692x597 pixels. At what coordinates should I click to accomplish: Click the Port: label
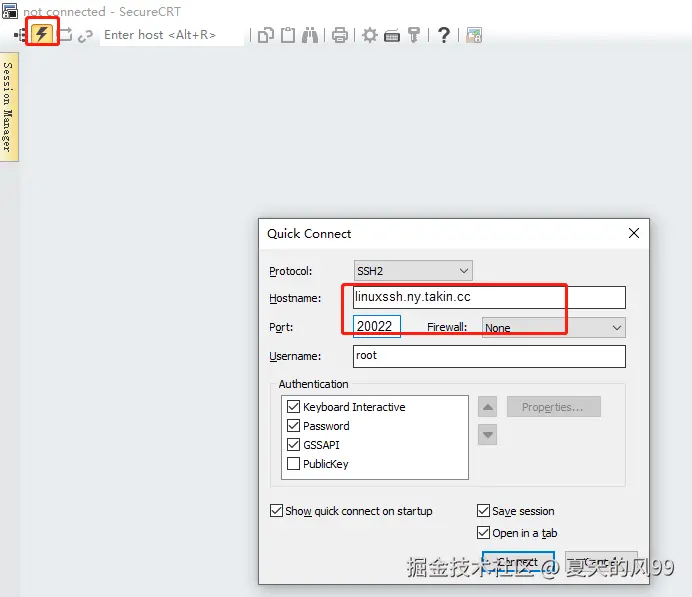pyautogui.click(x=281, y=327)
